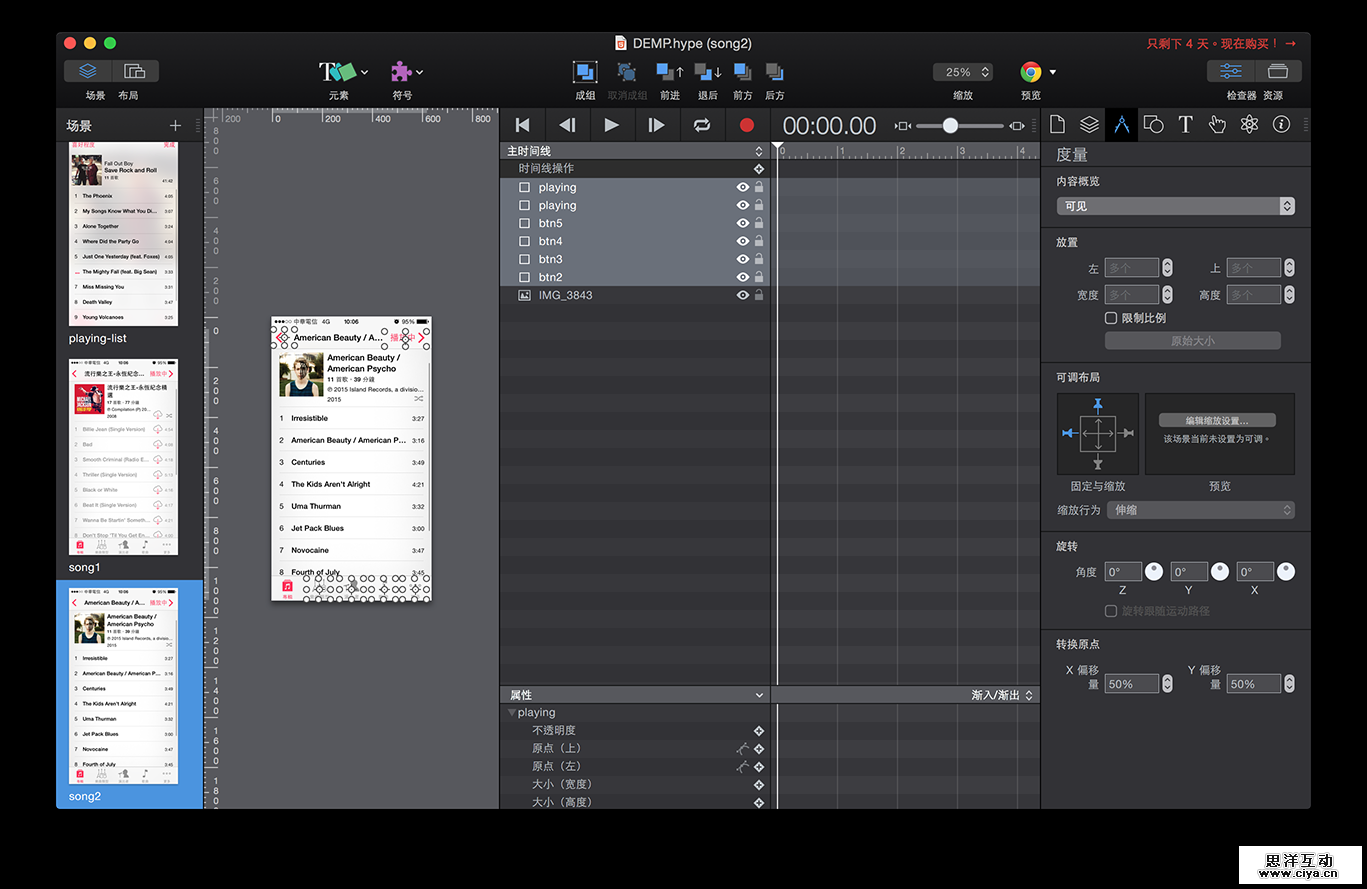Switch to the Layouts (布局) view
This screenshot has height=889, width=1367.
pos(134,72)
